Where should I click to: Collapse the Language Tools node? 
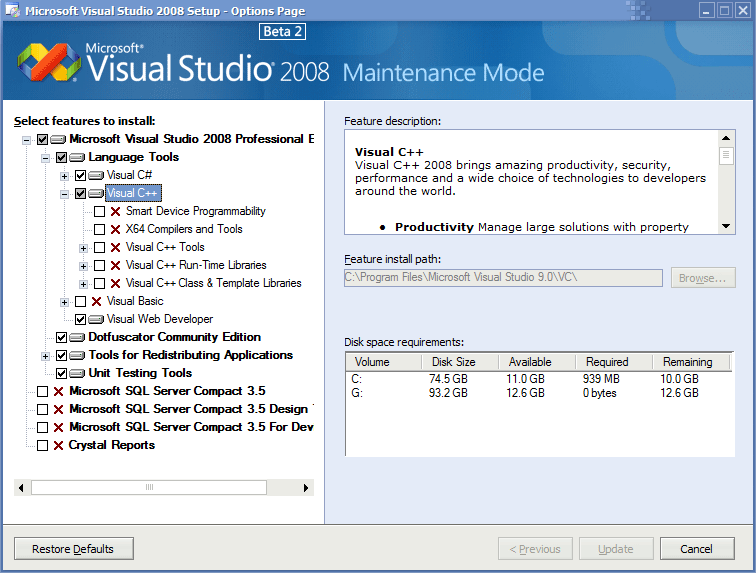click(45, 158)
